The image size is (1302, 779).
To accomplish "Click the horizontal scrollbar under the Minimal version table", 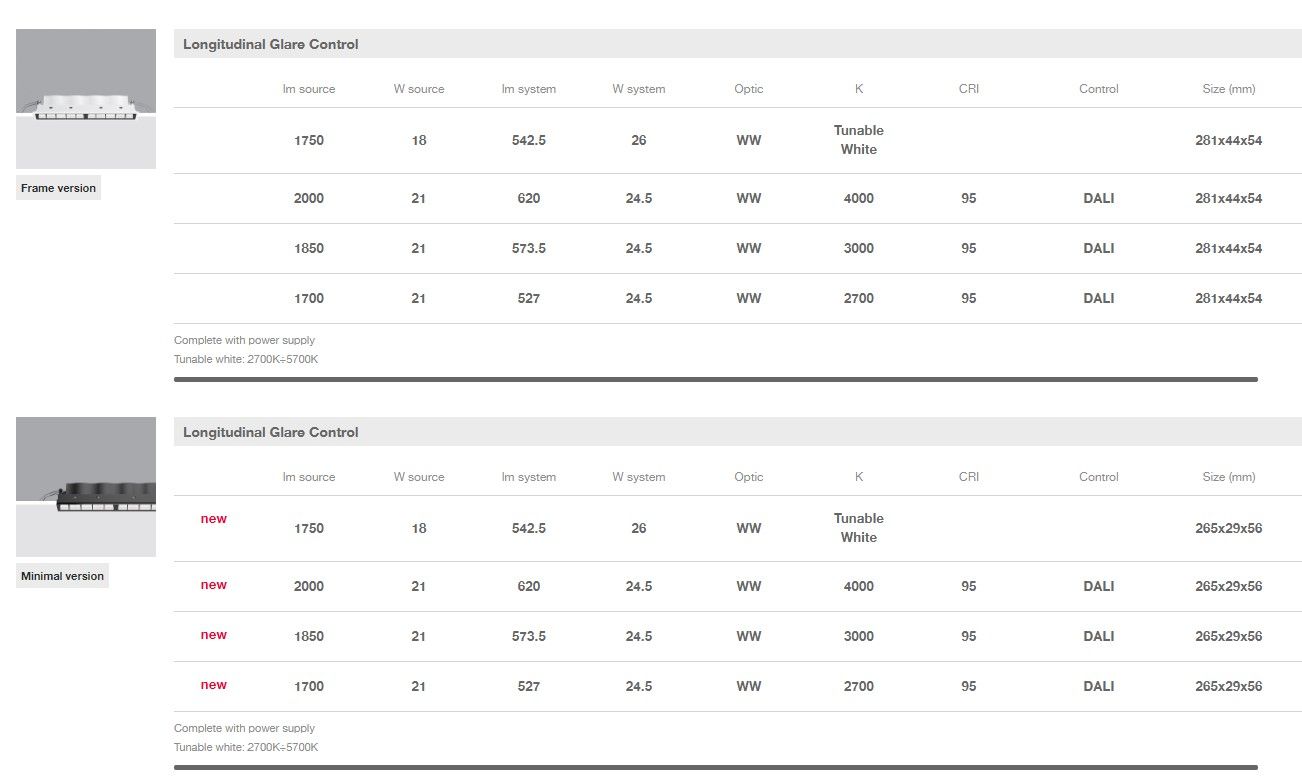I will tap(715, 767).
